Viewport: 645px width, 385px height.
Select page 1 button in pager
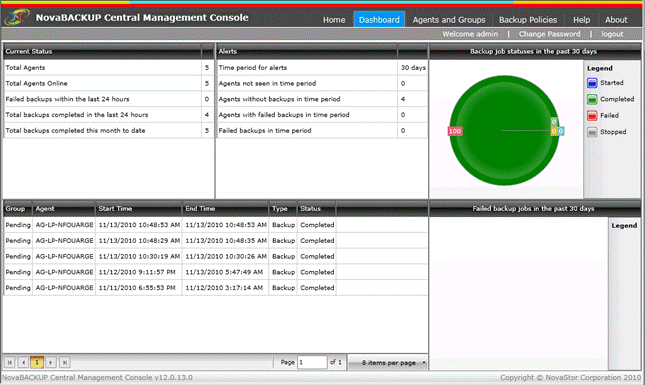[37, 362]
